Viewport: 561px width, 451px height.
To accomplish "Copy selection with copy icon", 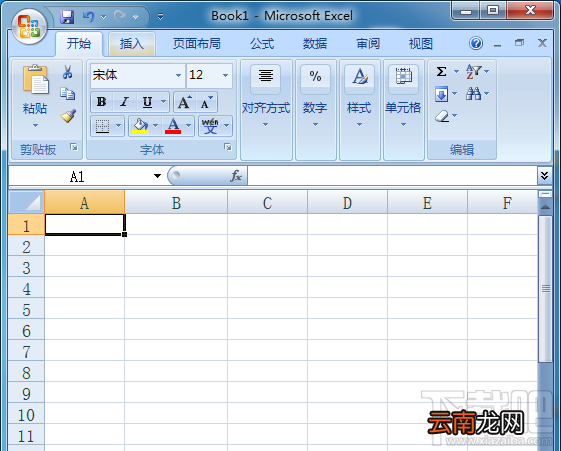I will (68, 94).
